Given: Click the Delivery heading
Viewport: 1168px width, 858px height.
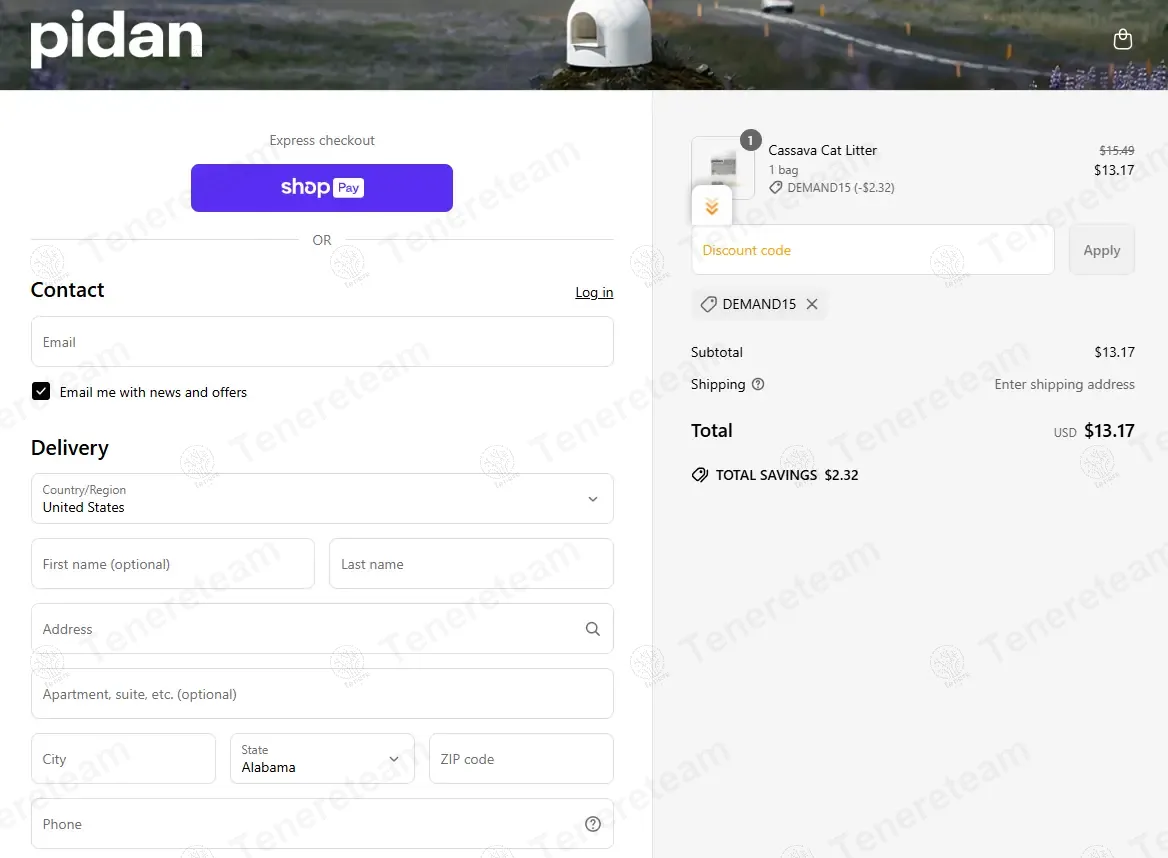Looking at the screenshot, I should tap(69, 448).
